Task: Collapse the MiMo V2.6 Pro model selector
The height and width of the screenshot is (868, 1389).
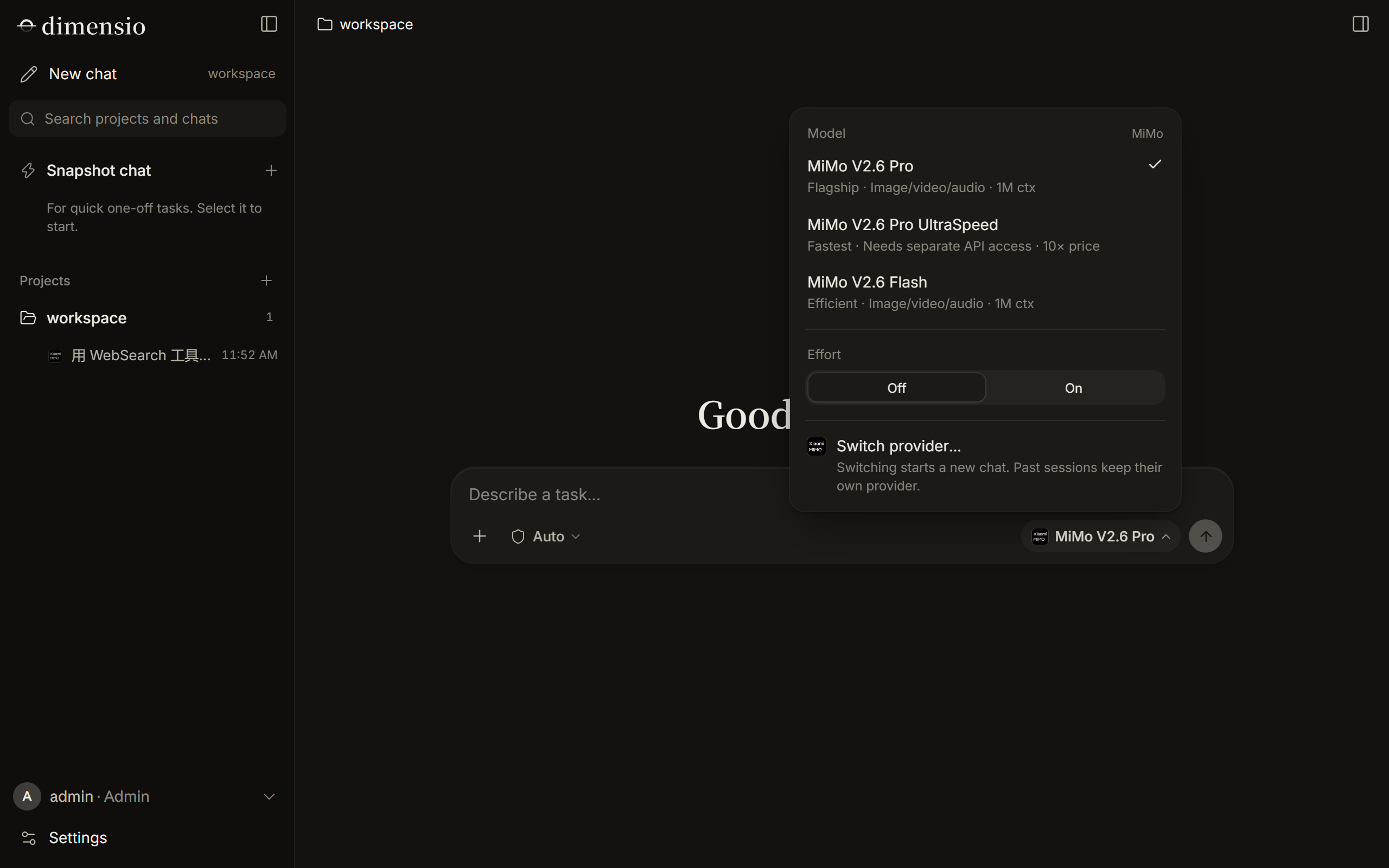Action: coord(1101,536)
